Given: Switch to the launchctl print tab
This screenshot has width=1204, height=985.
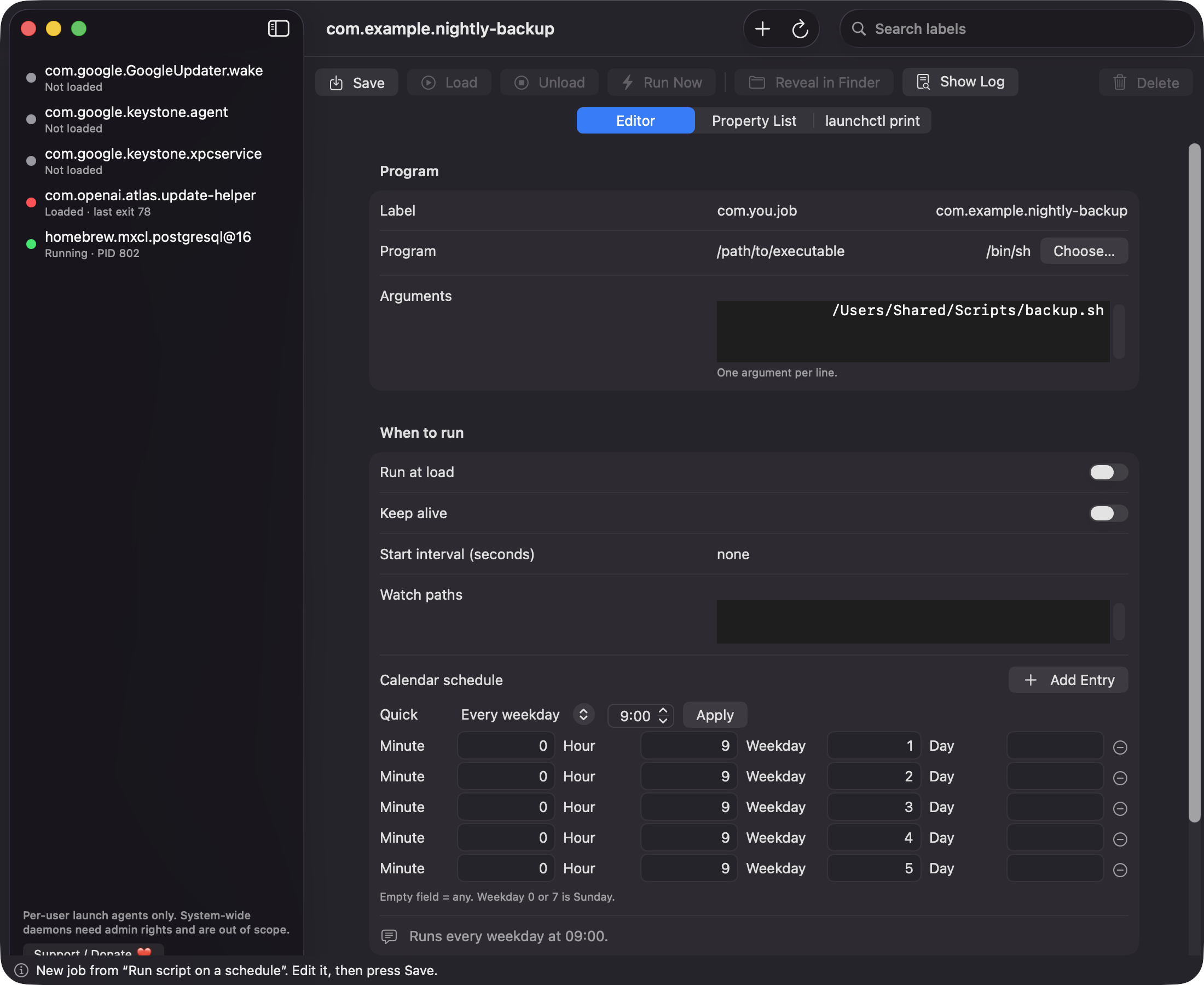Looking at the screenshot, I should click(x=872, y=120).
